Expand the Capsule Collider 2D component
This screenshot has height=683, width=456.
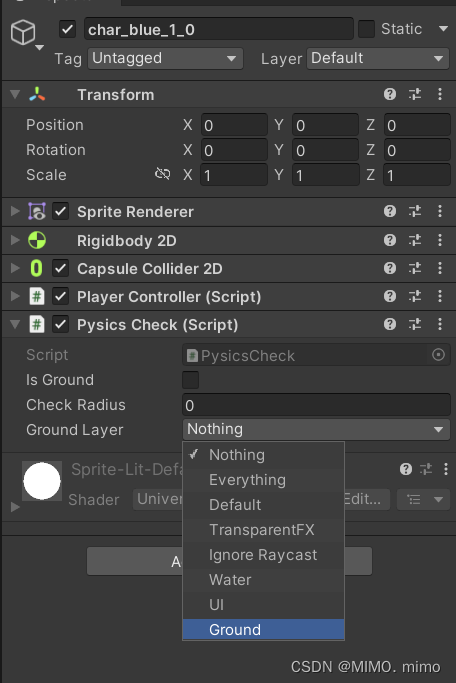coord(15,268)
